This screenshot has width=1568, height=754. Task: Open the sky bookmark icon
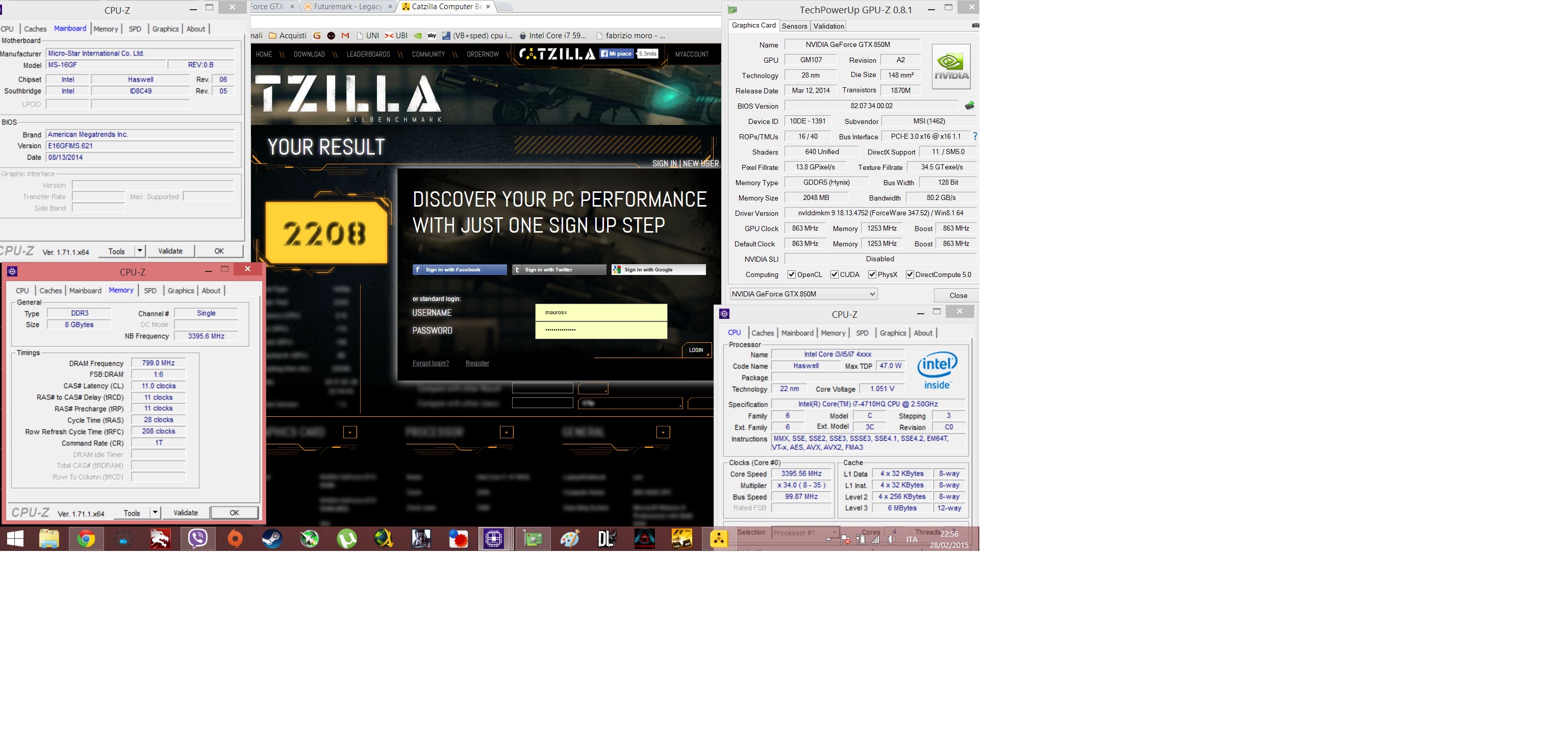pyautogui.click(x=432, y=36)
